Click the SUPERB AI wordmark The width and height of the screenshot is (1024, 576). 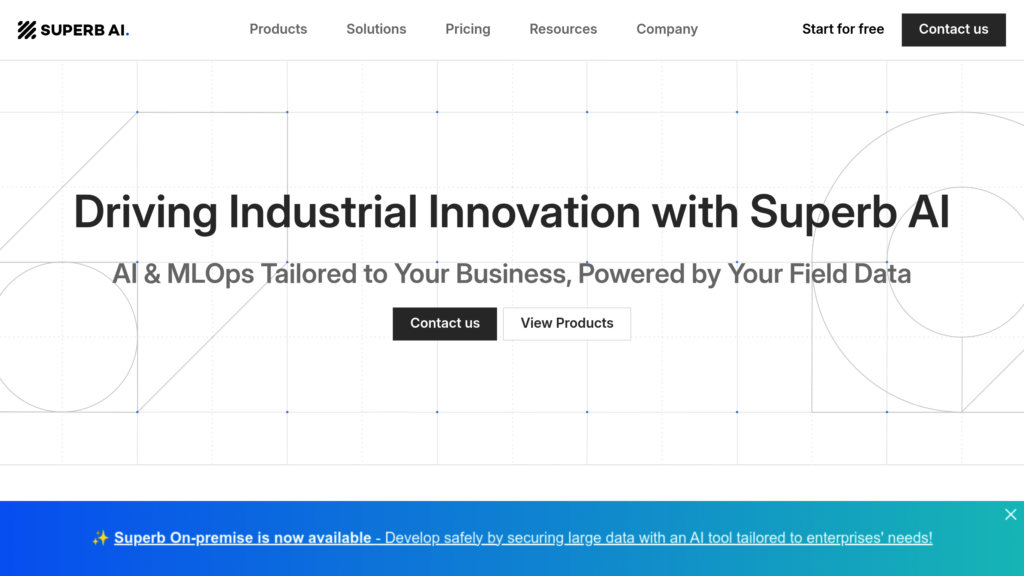[x=82, y=30]
